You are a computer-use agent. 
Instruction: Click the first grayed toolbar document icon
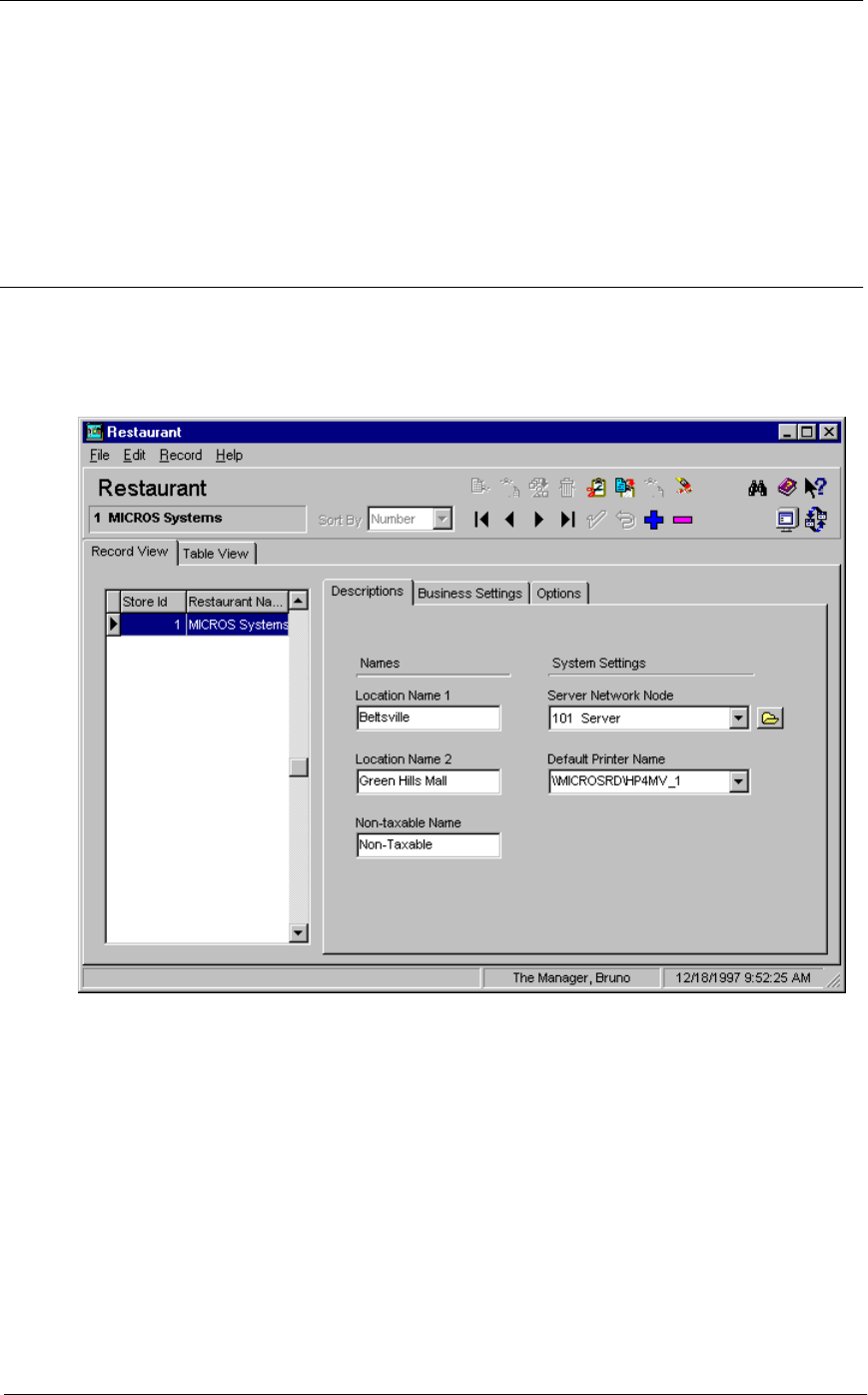(480, 488)
